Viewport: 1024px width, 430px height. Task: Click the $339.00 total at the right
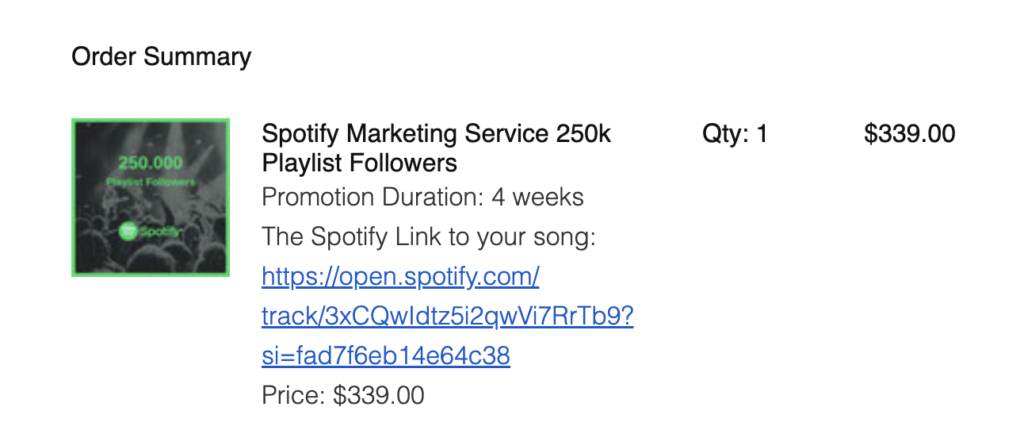pos(909,134)
